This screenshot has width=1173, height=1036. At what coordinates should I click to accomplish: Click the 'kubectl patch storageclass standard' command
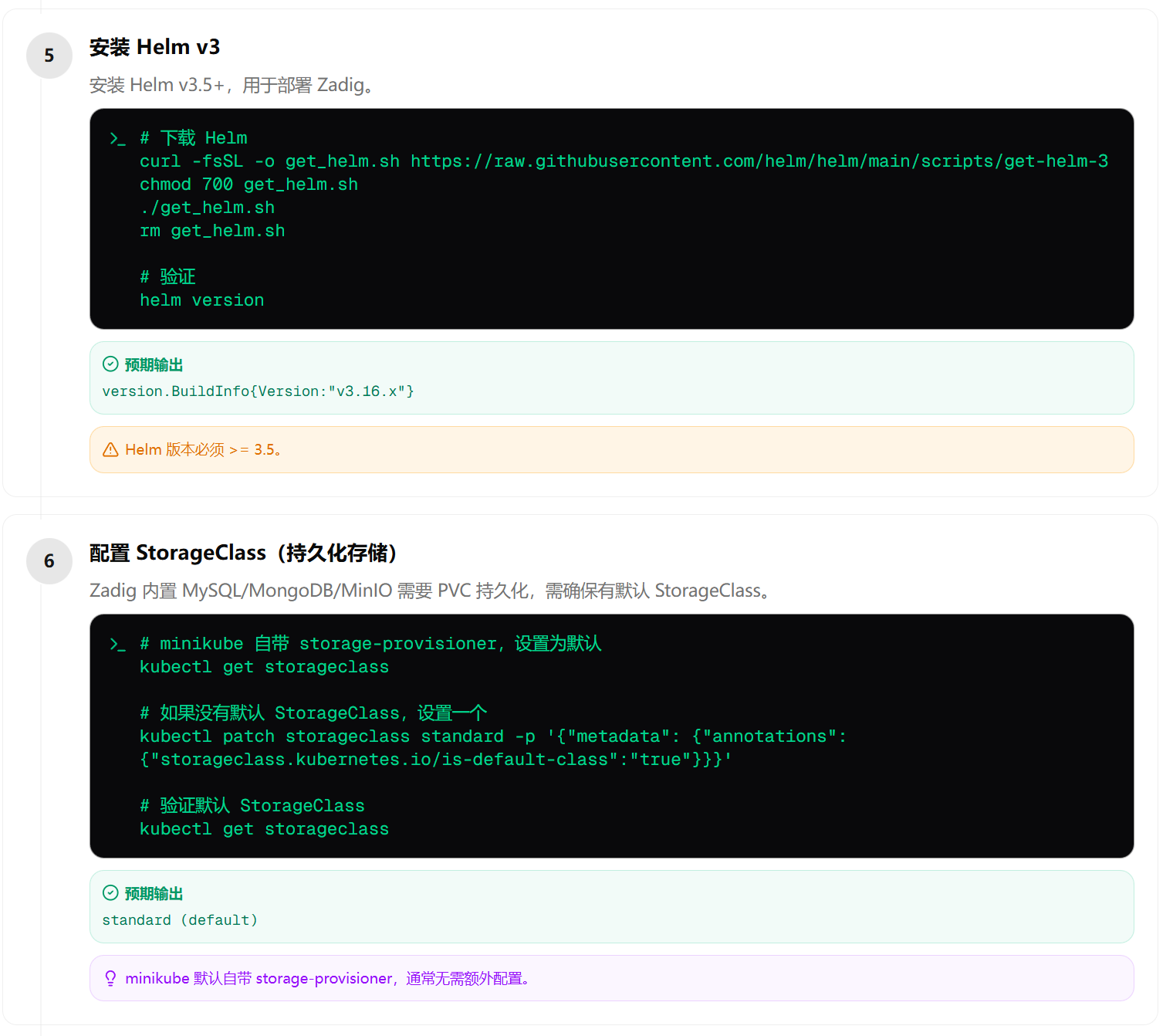point(493,736)
